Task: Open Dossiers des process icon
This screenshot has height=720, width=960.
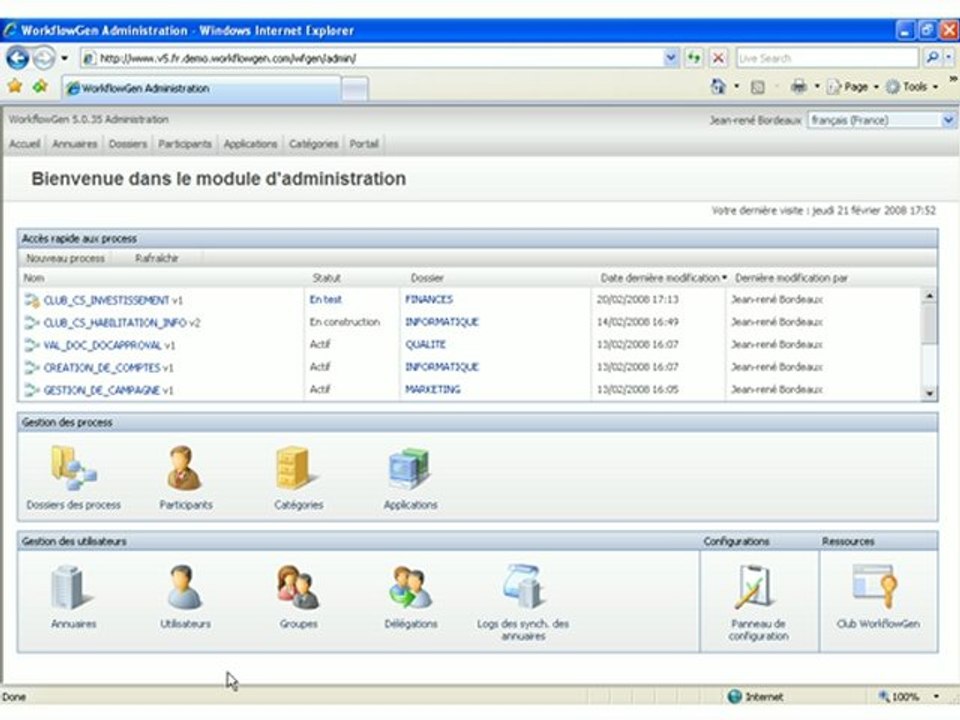Action: [73, 469]
